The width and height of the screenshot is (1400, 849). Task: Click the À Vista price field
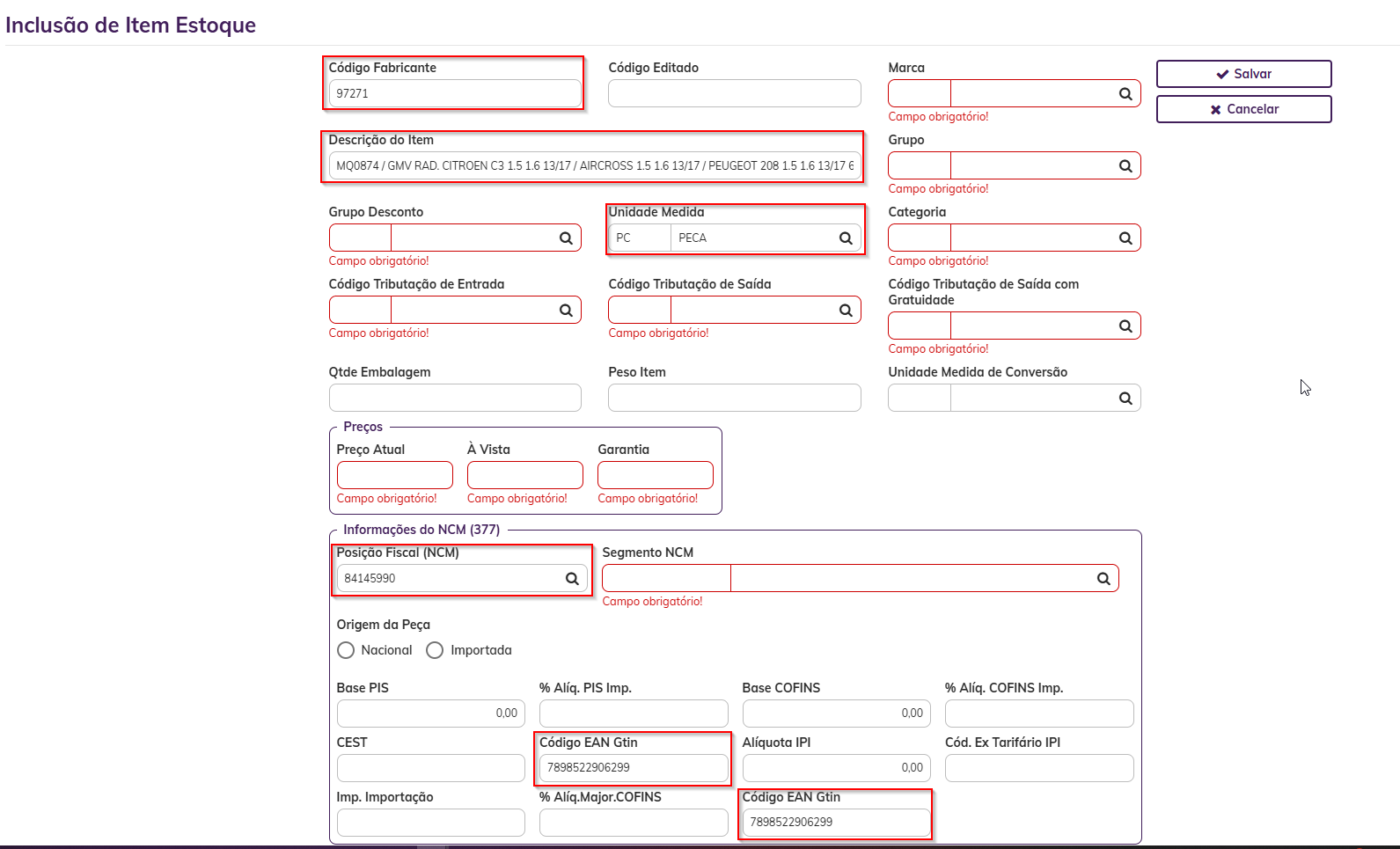[x=525, y=475]
